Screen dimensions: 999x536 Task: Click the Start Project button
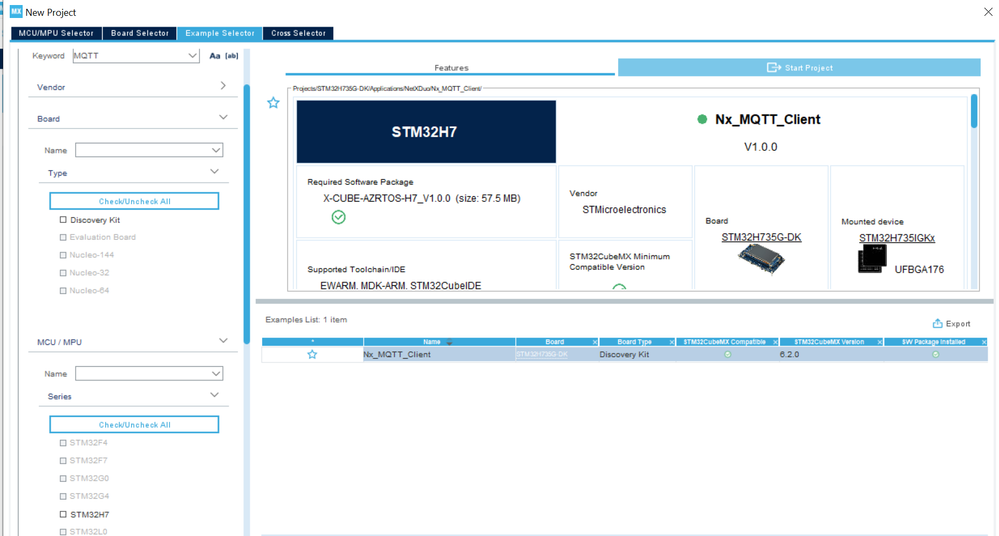pyautogui.click(x=799, y=68)
